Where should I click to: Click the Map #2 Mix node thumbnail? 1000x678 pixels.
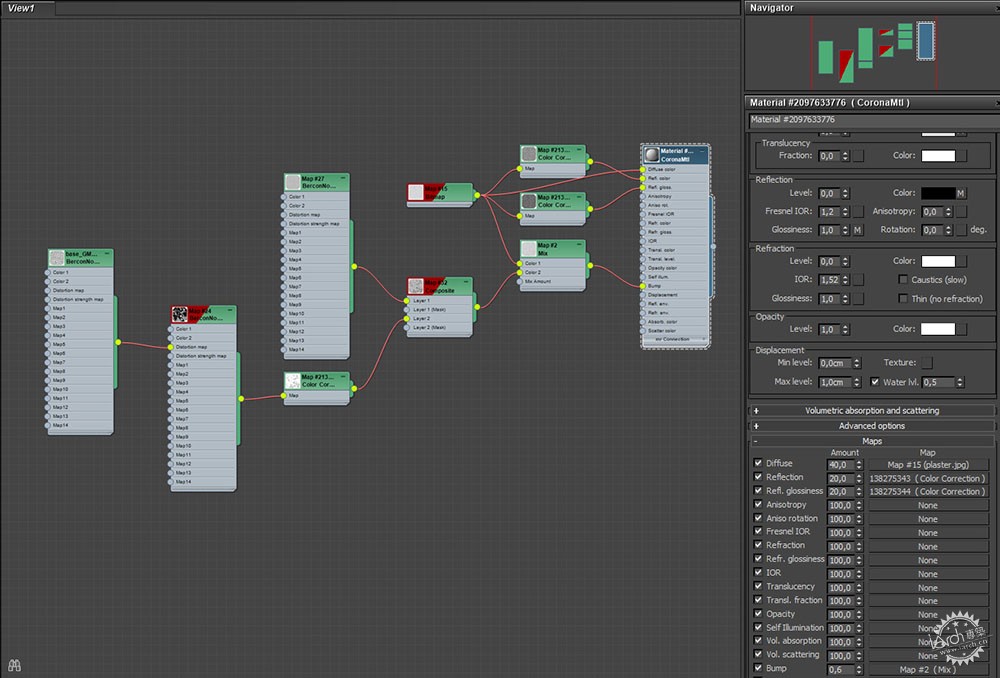click(529, 249)
